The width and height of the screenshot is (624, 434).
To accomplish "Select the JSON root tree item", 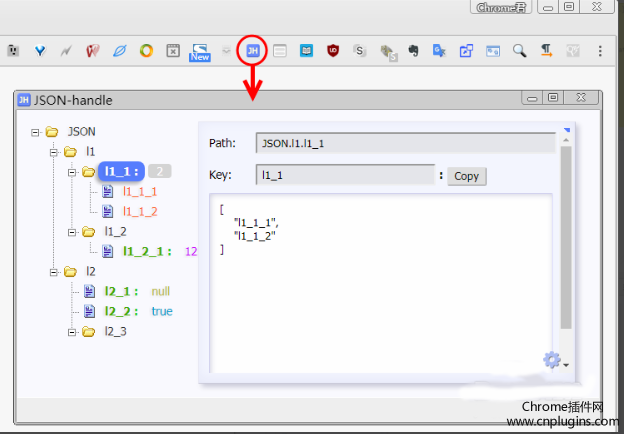I will (x=82, y=132).
